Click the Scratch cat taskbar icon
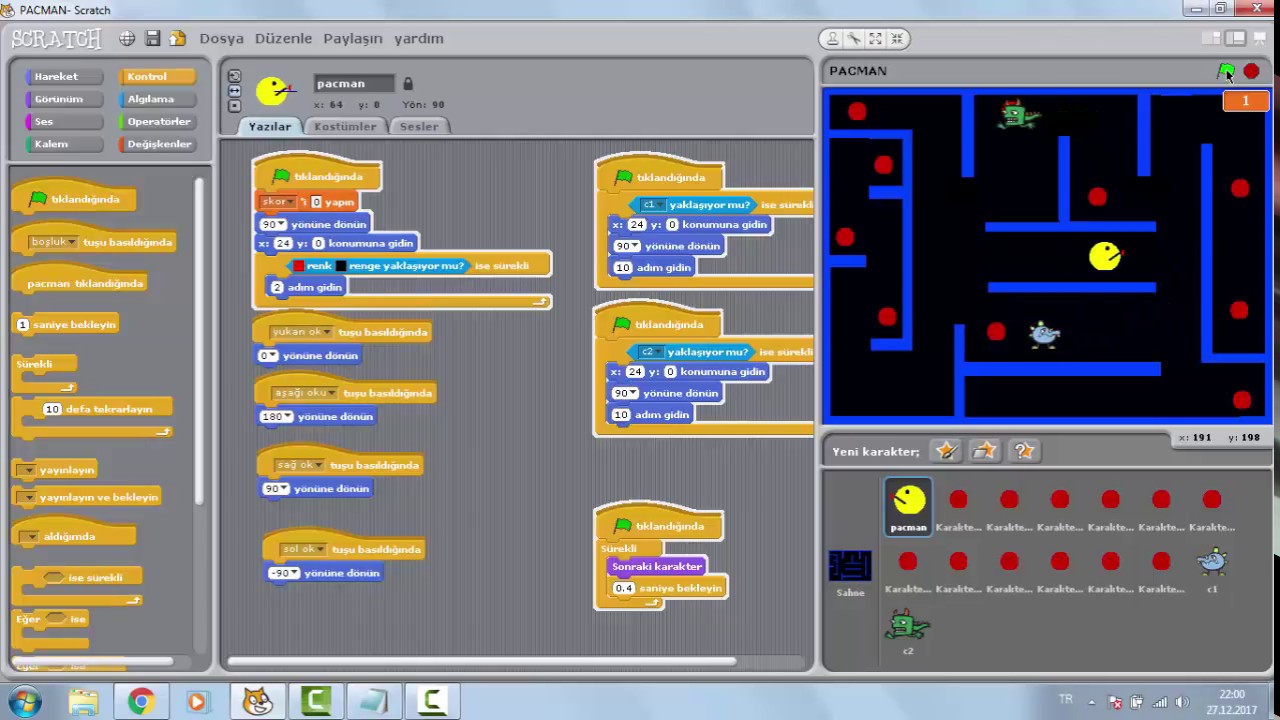 [x=257, y=701]
